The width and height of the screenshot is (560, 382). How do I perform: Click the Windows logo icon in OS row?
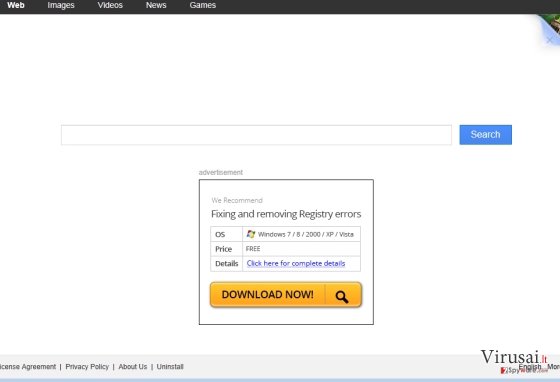pos(251,234)
